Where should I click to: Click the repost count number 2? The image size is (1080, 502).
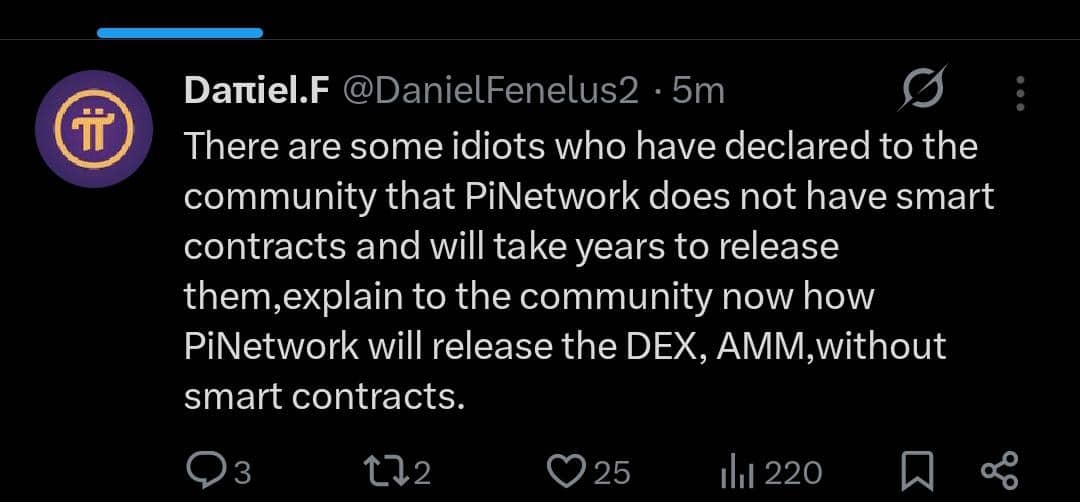click(x=421, y=472)
